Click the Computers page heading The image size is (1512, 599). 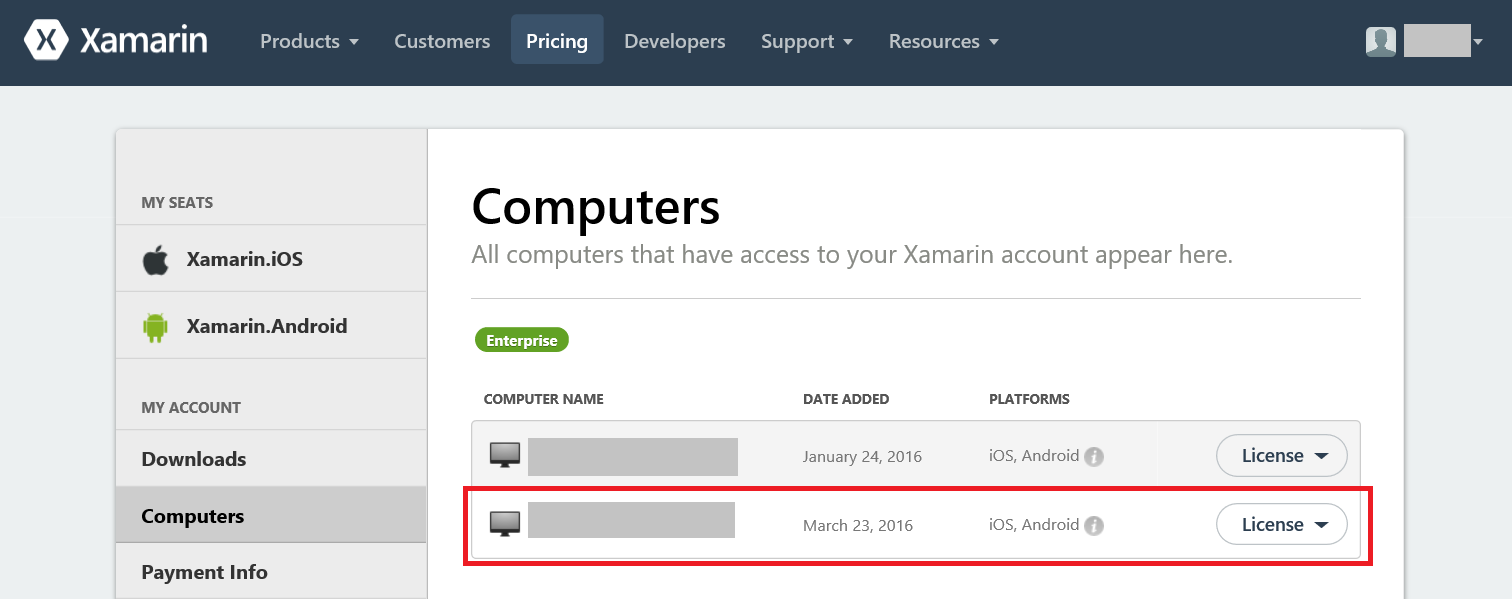point(596,207)
